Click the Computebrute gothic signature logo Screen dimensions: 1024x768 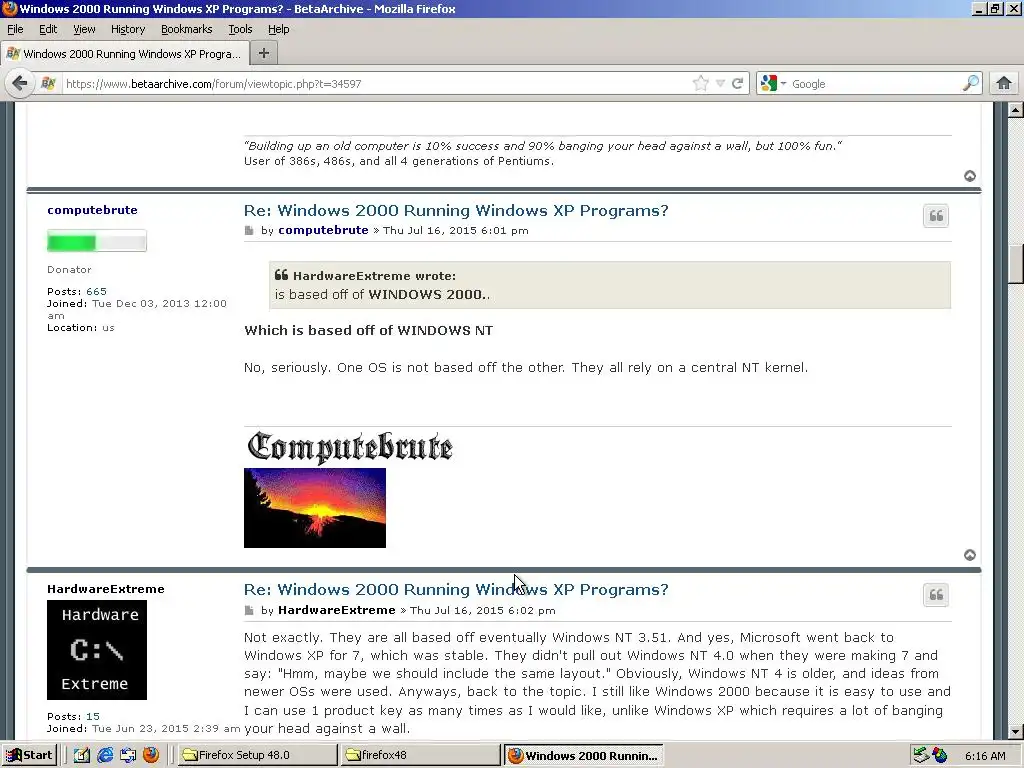[x=349, y=447]
